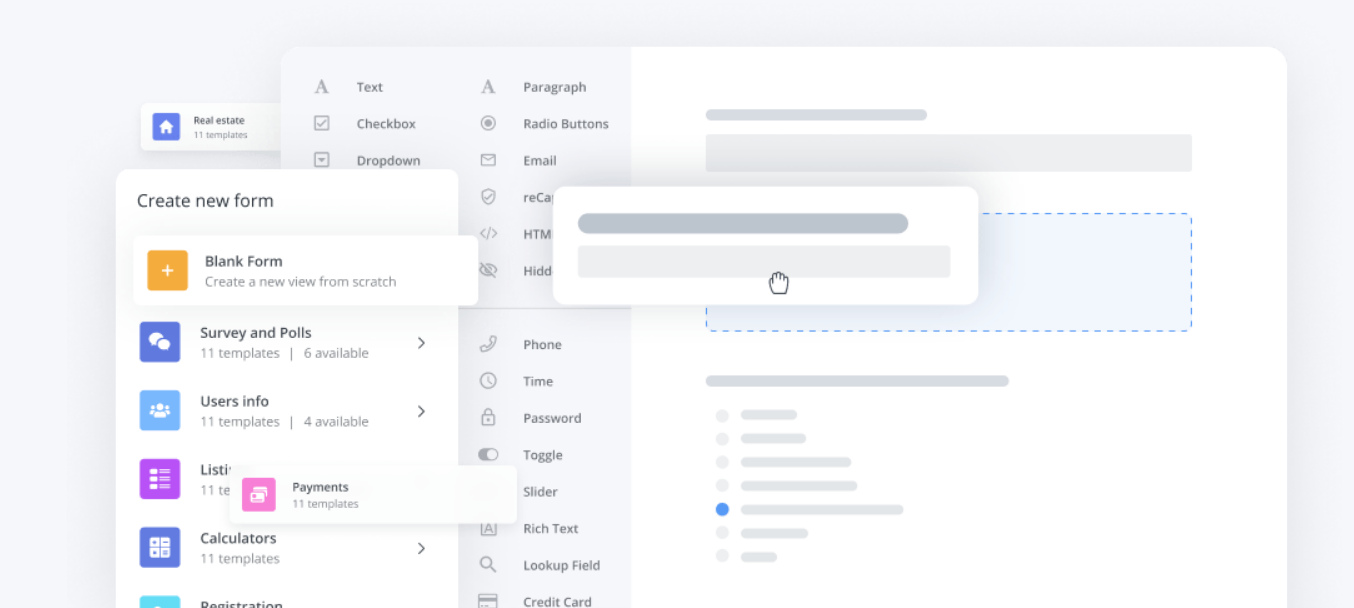Image resolution: width=1354 pixels, height=608 pixels.
Task: Add the Phone field element
Action: (x=541, y=345)
